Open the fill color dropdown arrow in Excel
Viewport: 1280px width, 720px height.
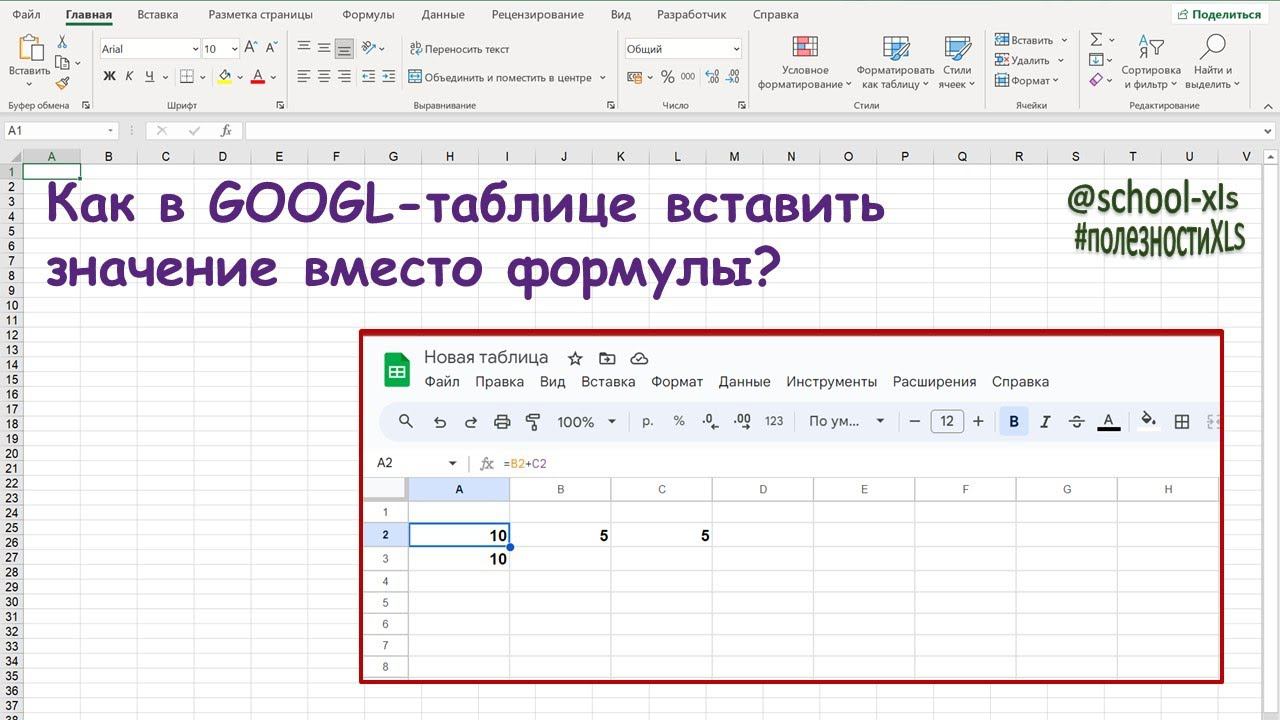pos(240,77)
